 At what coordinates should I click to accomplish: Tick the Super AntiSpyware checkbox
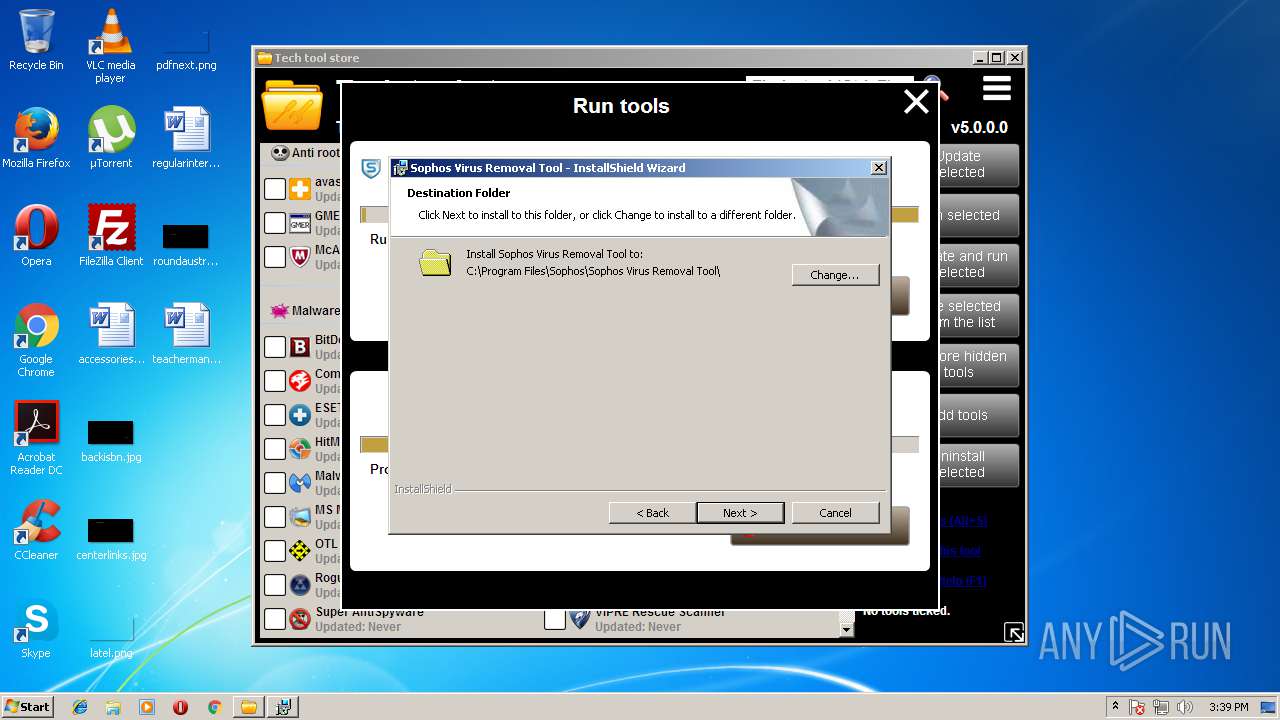[x=275, y=619]
